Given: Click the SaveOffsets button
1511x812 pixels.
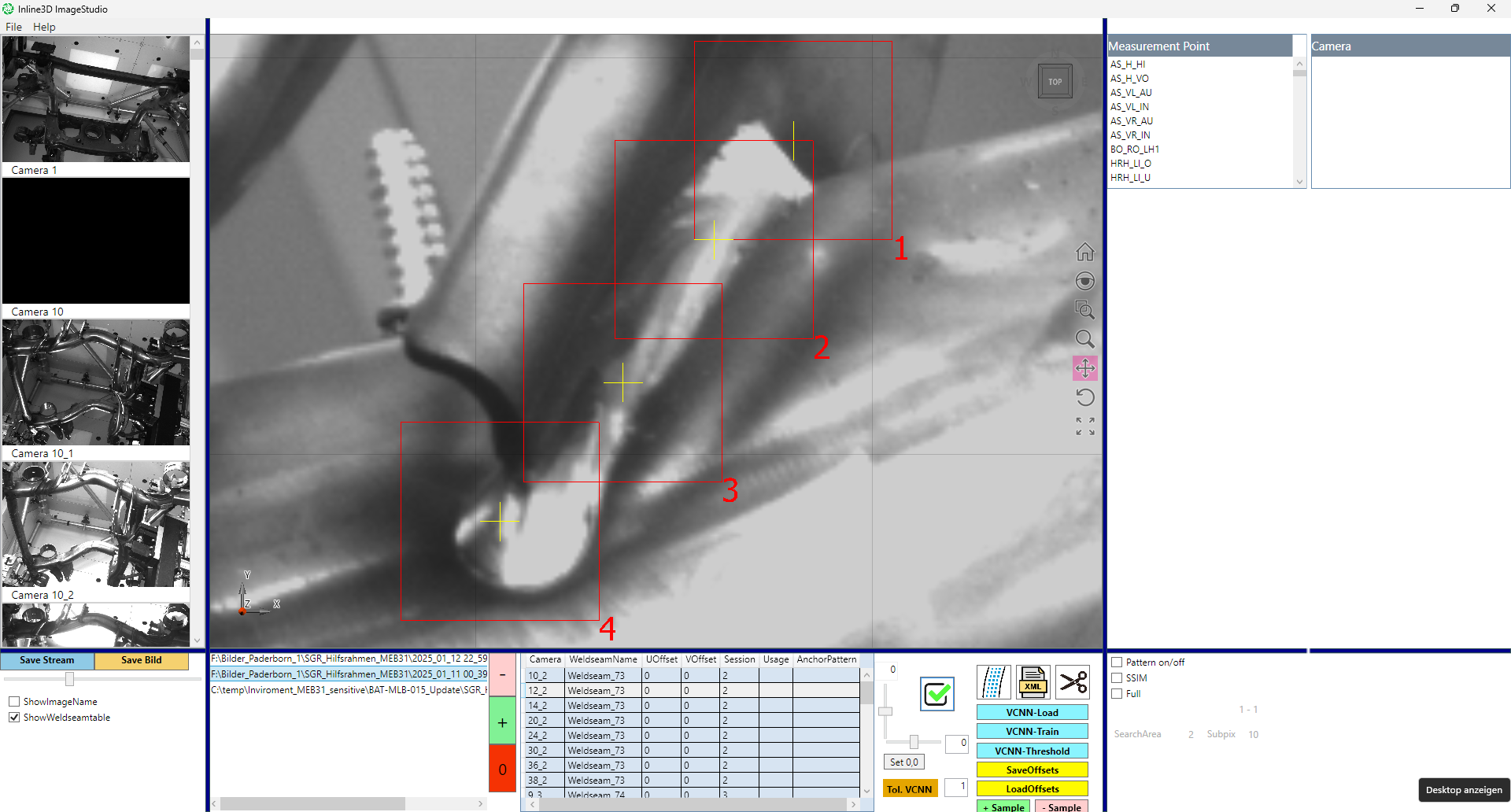Looking at the screenshot, I should (x=1033, y=770).
